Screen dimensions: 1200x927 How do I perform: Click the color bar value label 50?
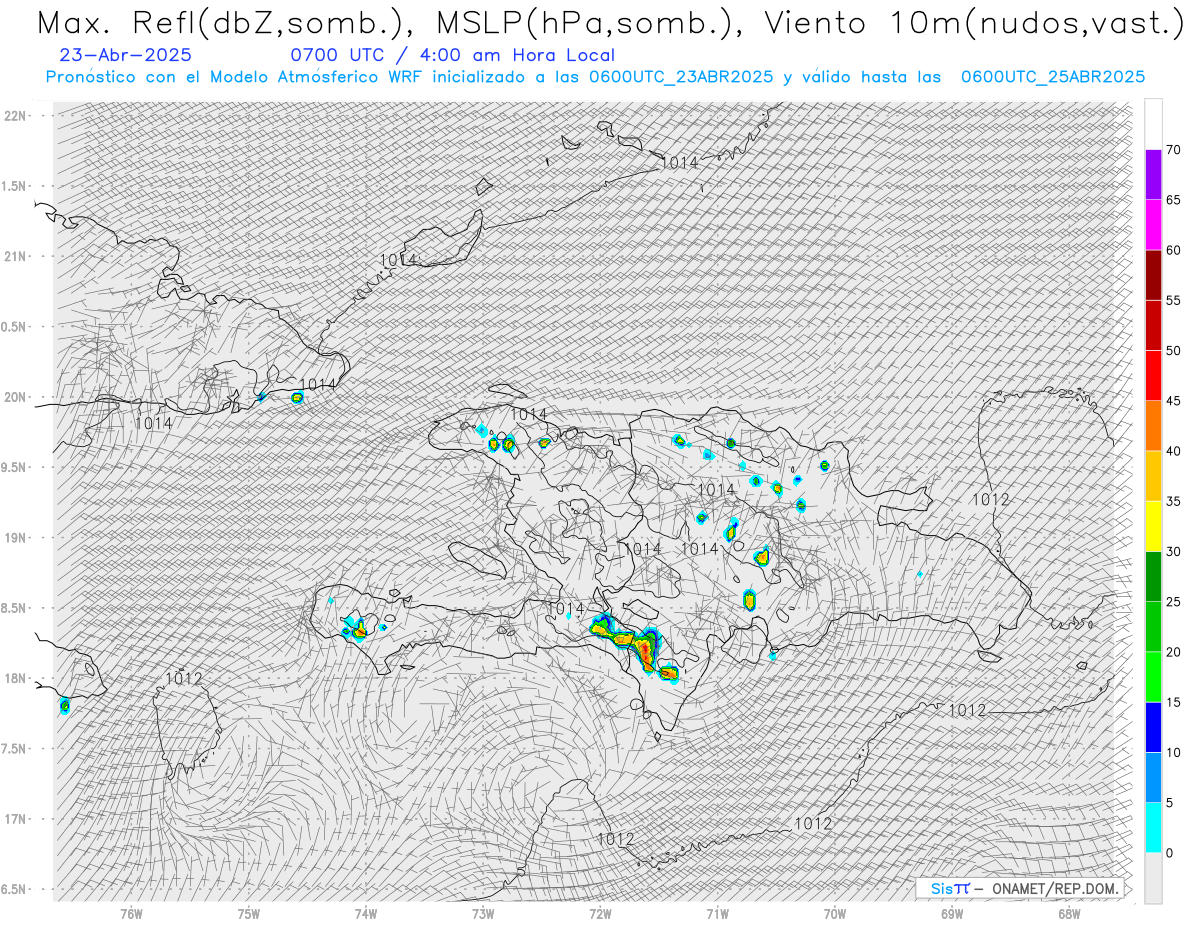point(1173,351)
